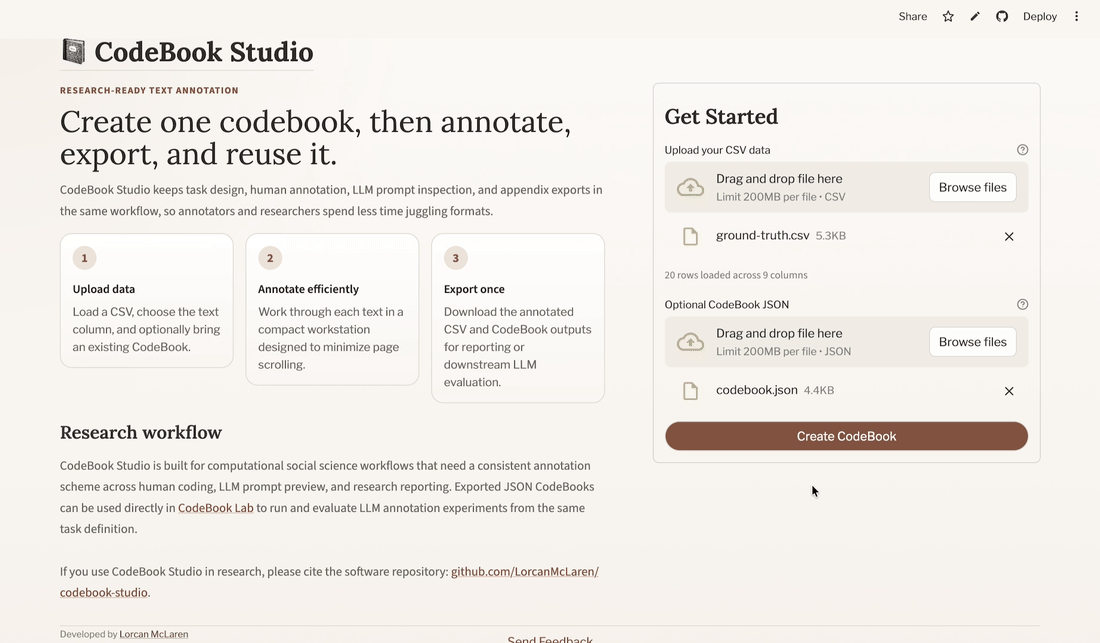Click the 'CodeBook Studio' title text
Viewport: 1100px width, 643px height.
point(203,52)
